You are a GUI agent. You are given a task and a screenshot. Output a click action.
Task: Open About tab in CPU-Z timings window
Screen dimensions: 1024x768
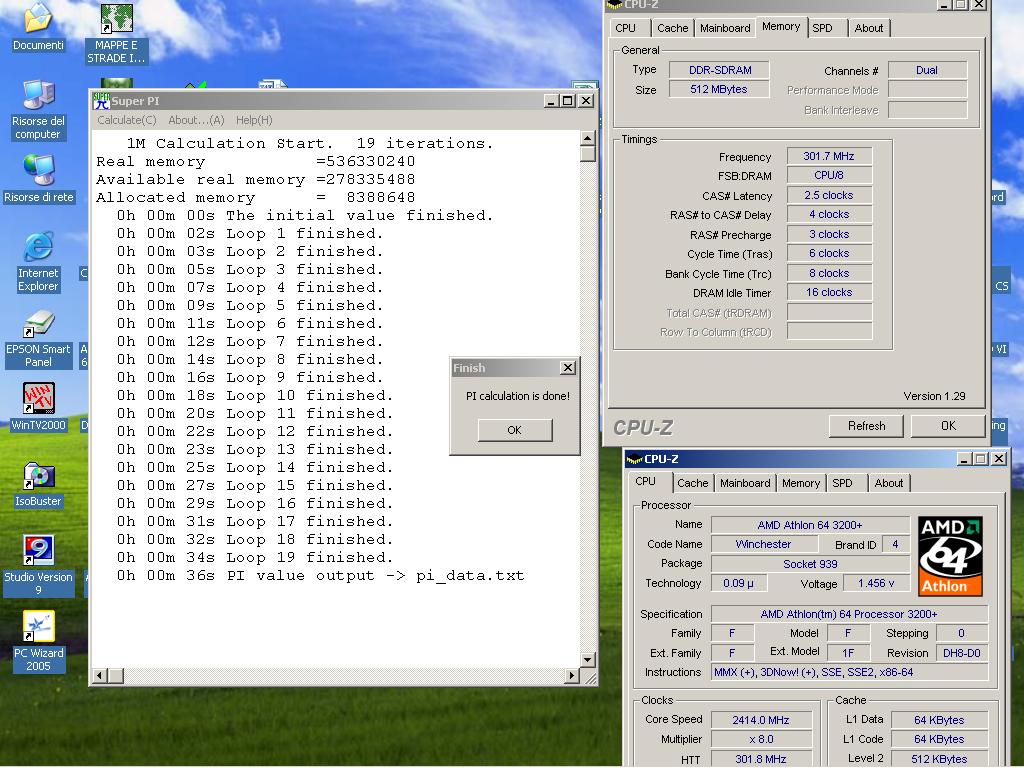(x=869, y=28)
